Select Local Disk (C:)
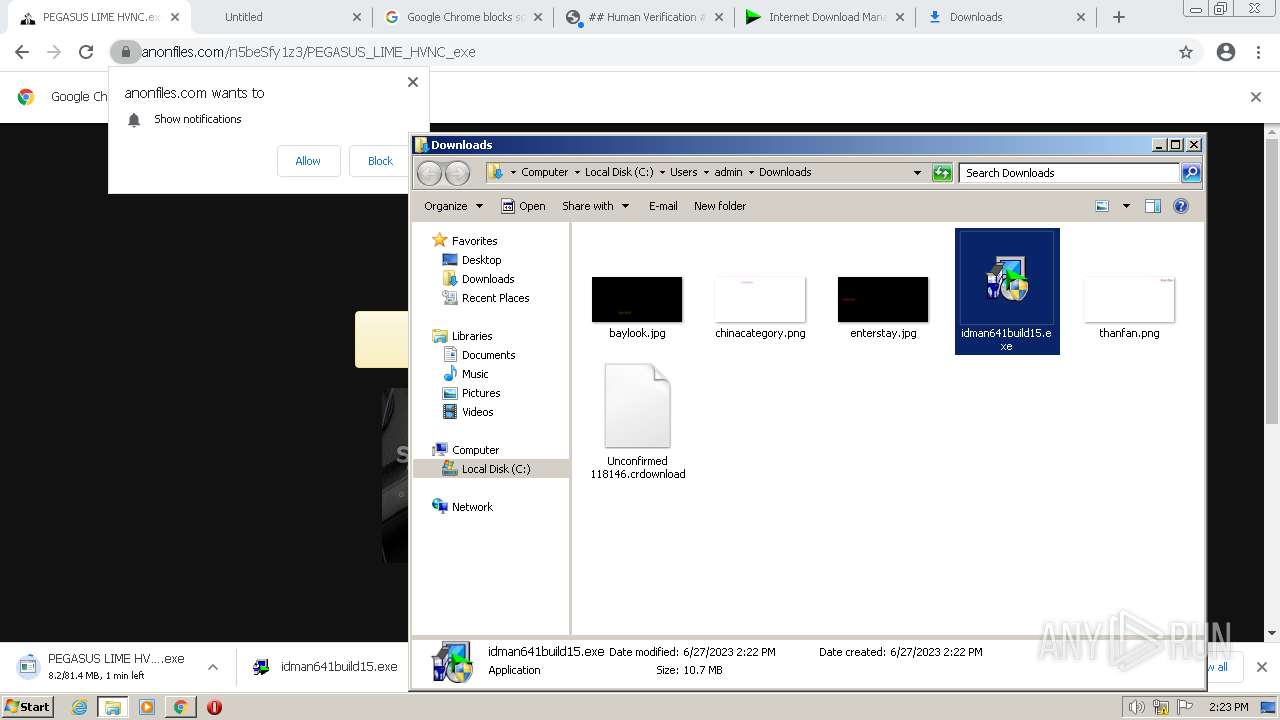Screen dimensions: 1280x720 tap(496, 469)
